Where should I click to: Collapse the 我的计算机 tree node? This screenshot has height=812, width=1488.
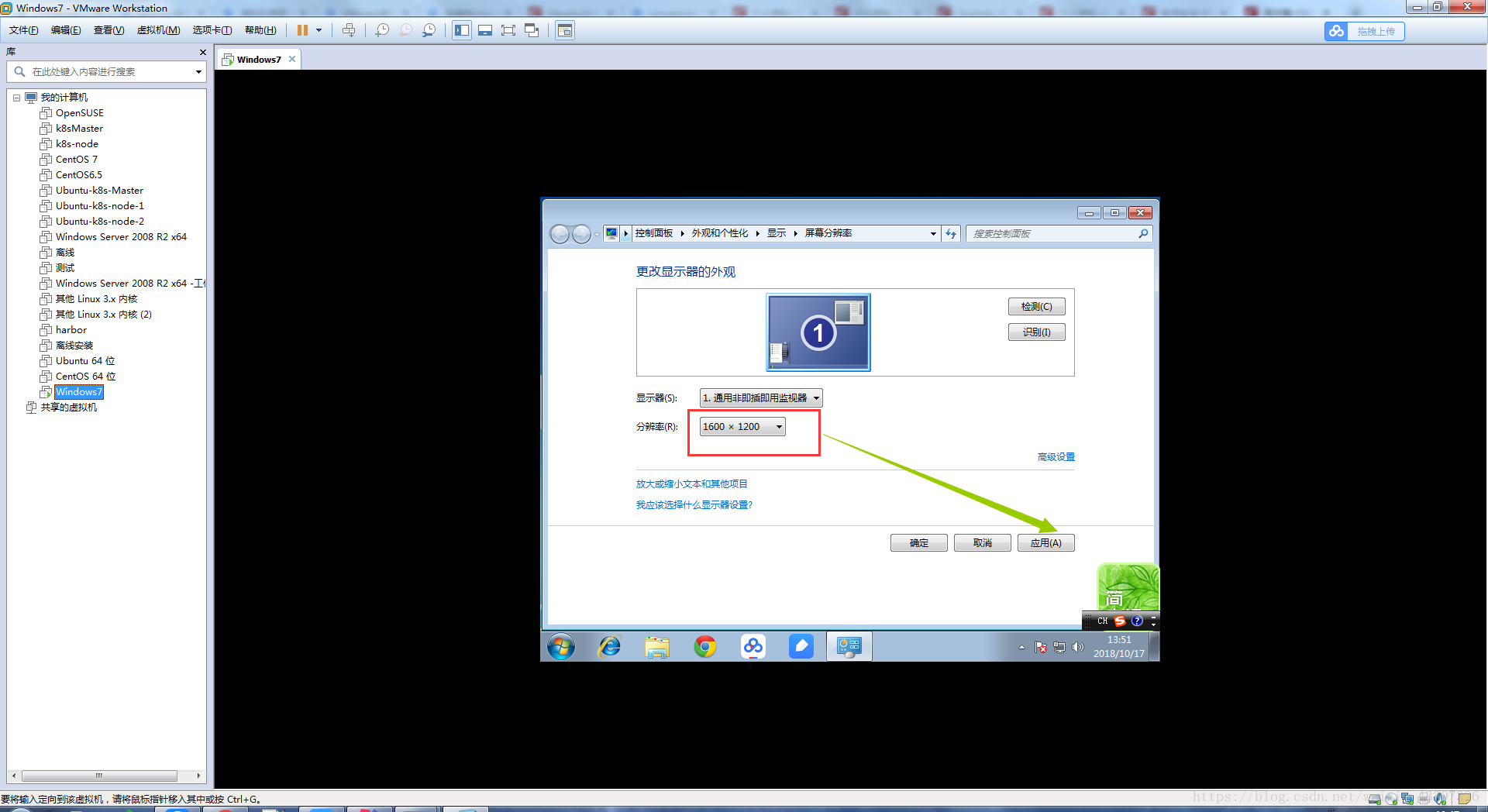point(16,98)
